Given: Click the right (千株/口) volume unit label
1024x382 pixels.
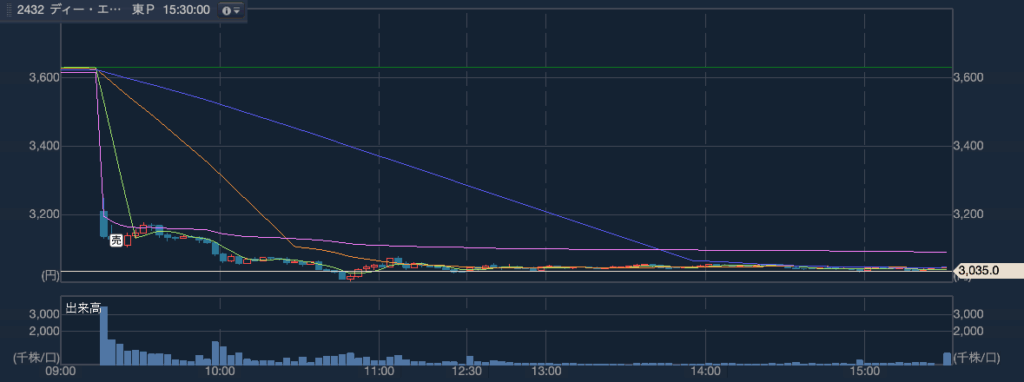Looking at the screenshot, I should [976, 357].
